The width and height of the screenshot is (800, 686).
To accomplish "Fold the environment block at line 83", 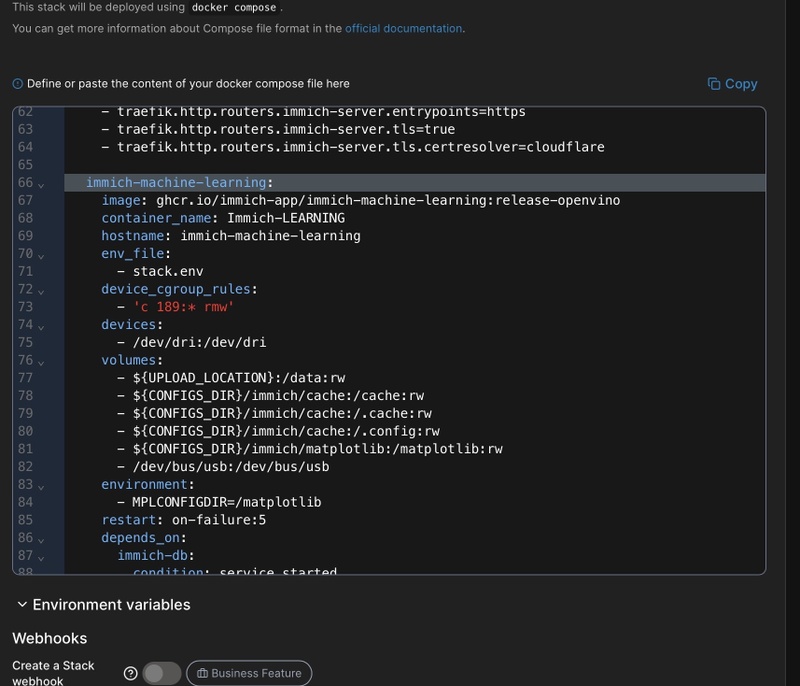I will tap(41, 485).
